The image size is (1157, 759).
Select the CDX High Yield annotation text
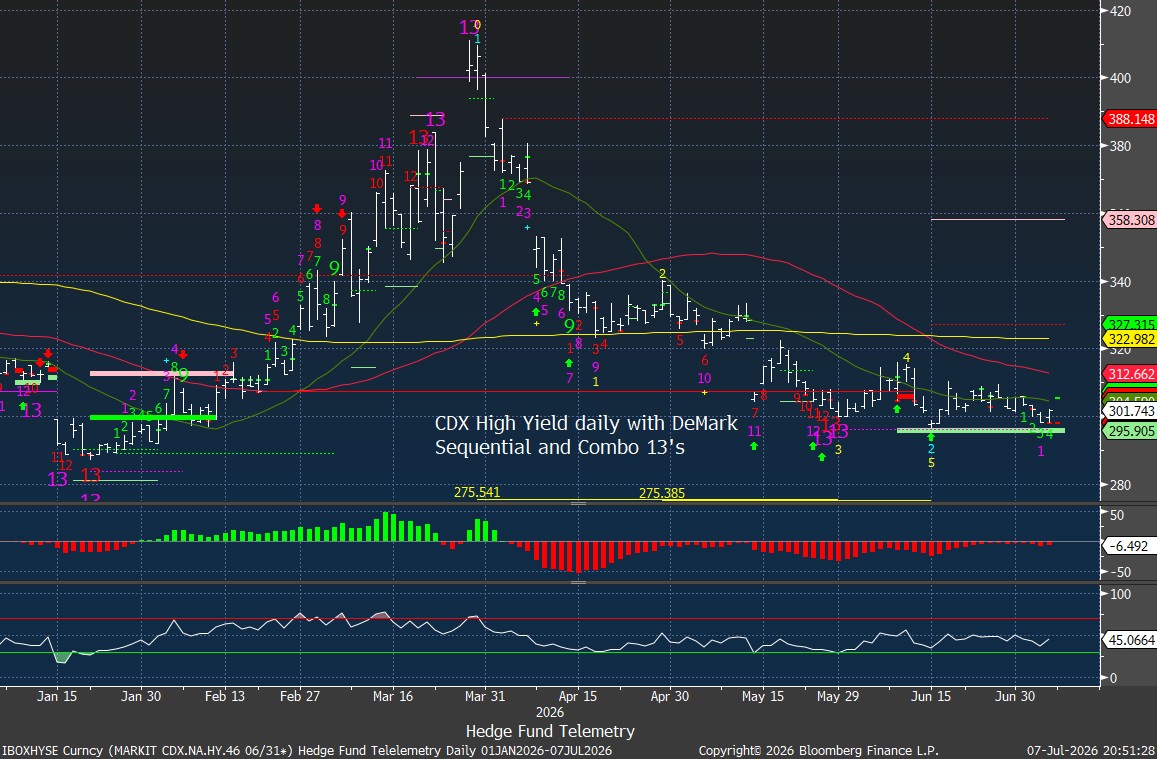tap(586, 434)
